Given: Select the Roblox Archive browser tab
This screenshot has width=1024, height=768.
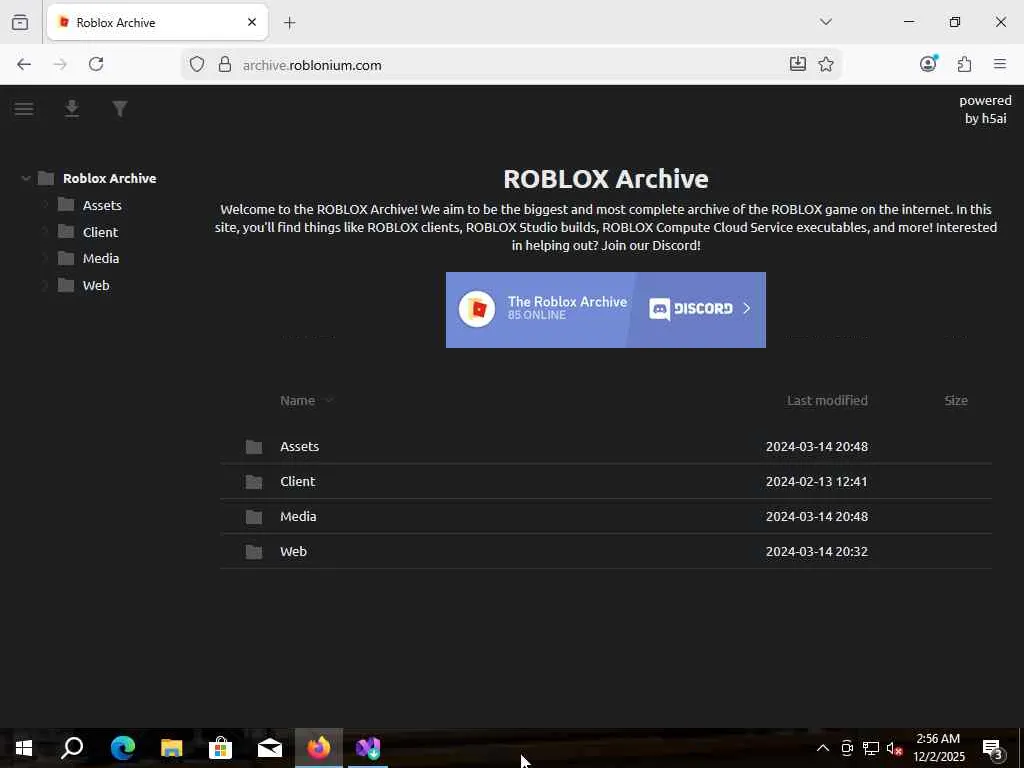Looking at the screenshot, I should (157, 22).
